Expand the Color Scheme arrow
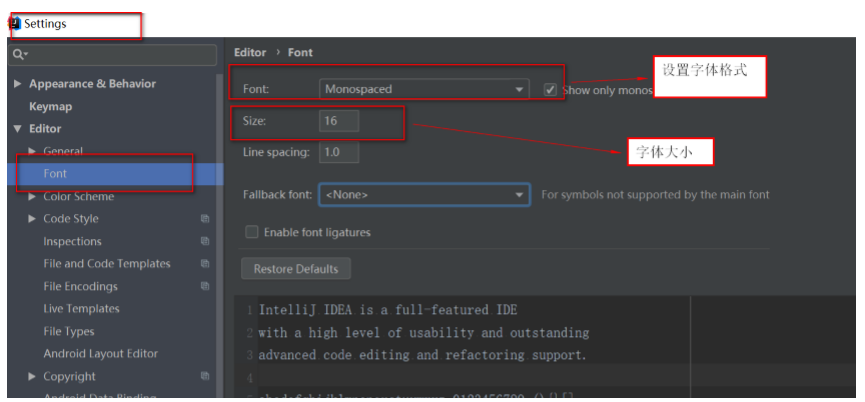The height and width of the screenshot is (402, 865). click(32, 196)
